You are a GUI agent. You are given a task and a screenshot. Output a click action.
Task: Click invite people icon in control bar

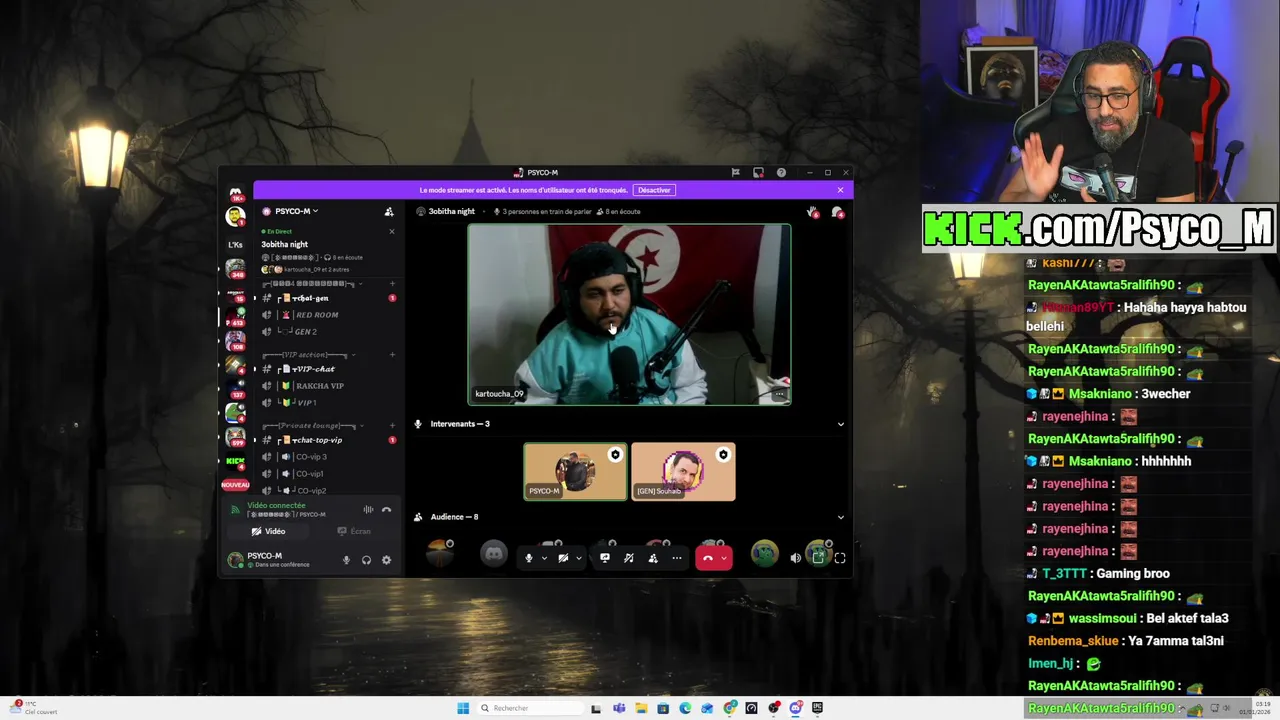tap(653, 558)
